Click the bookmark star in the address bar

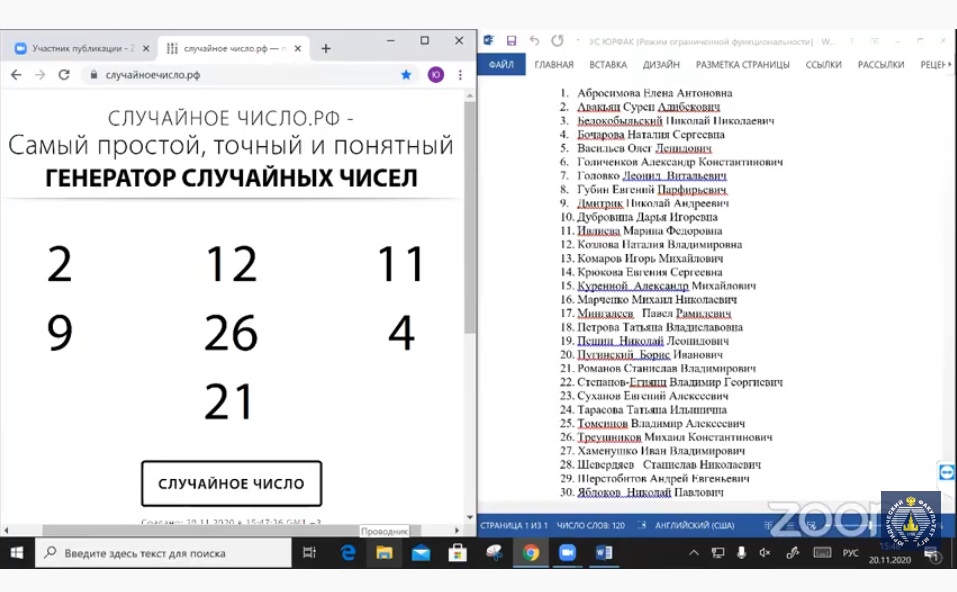406,74
